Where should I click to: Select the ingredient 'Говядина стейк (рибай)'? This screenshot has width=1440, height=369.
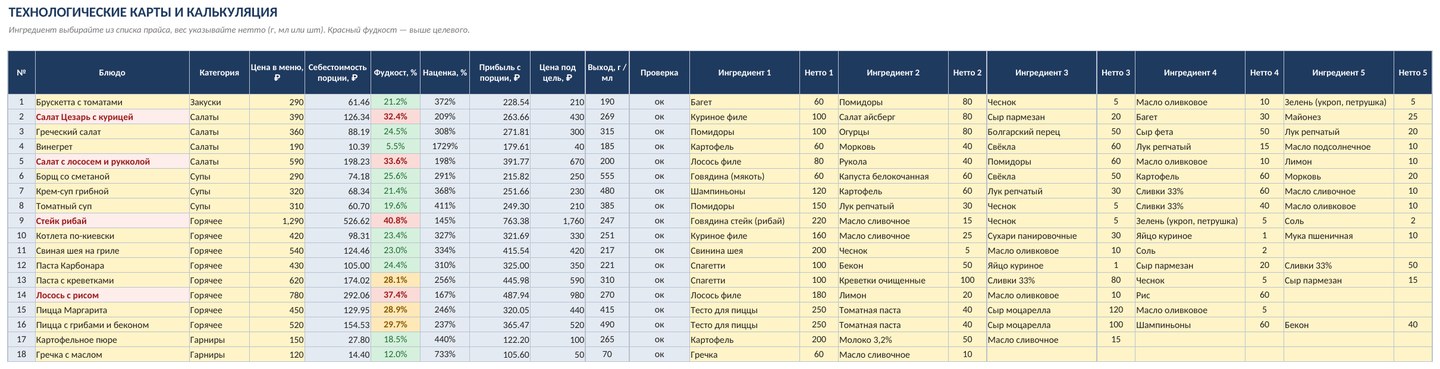(x=744, y=221)
